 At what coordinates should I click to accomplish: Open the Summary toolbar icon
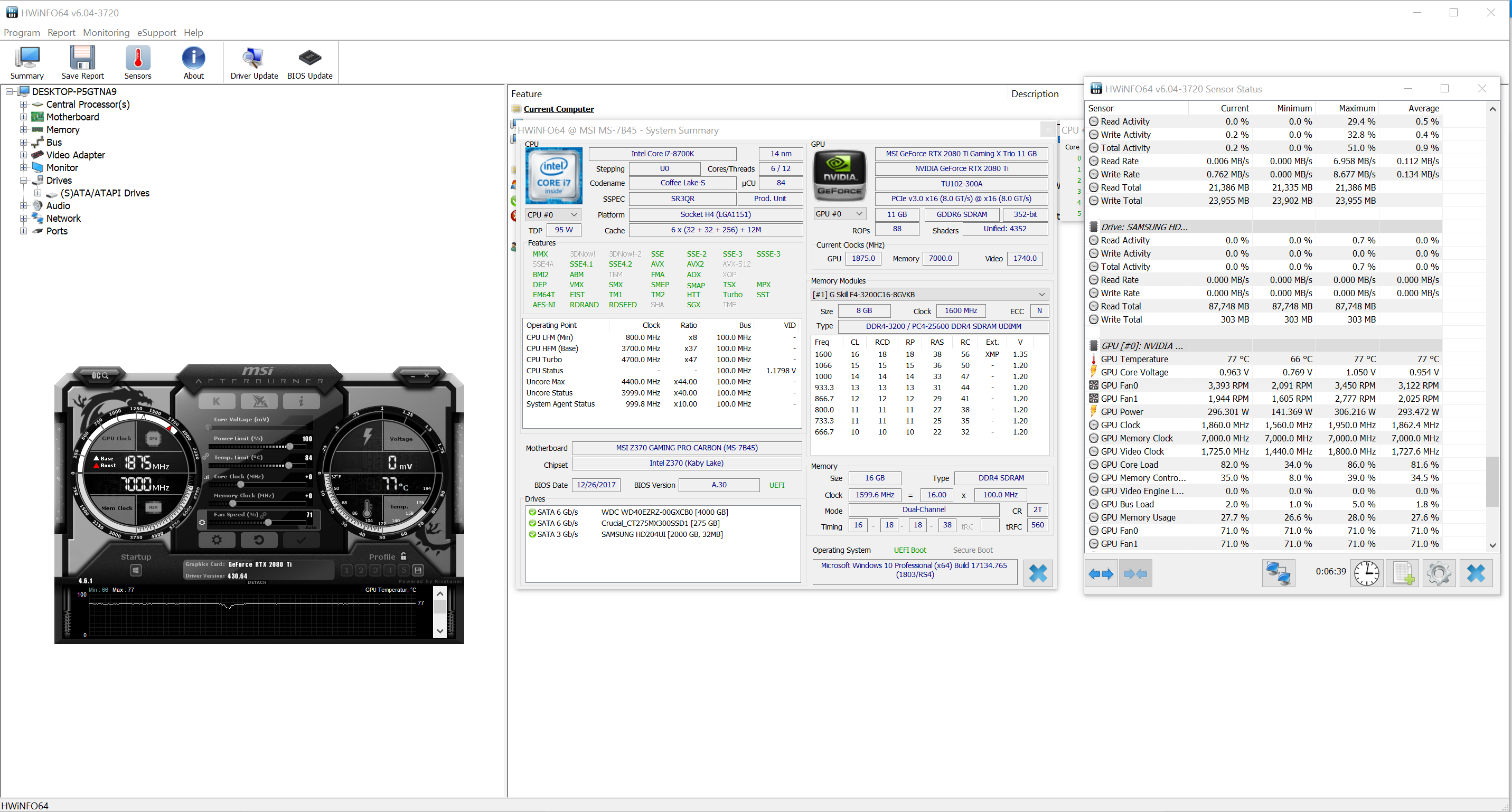(27, 62)
